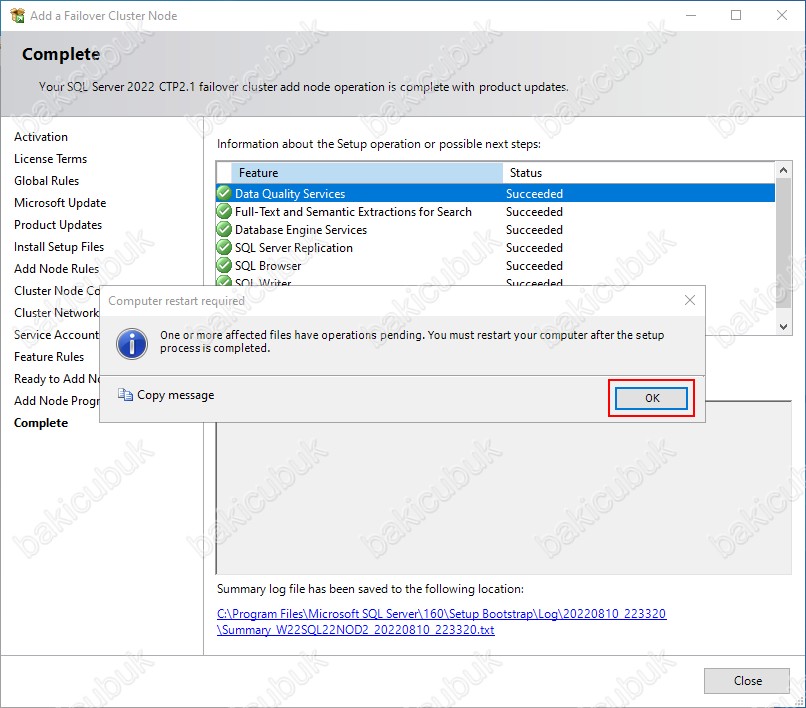Maximize the Add a Failover Cluster Node window
The height and width of the screenshot is (708, 806).
coord(736,15)
